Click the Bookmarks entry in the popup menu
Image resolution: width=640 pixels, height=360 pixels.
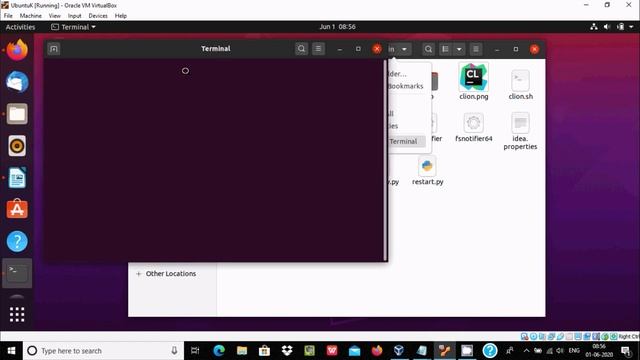[405, 86]
